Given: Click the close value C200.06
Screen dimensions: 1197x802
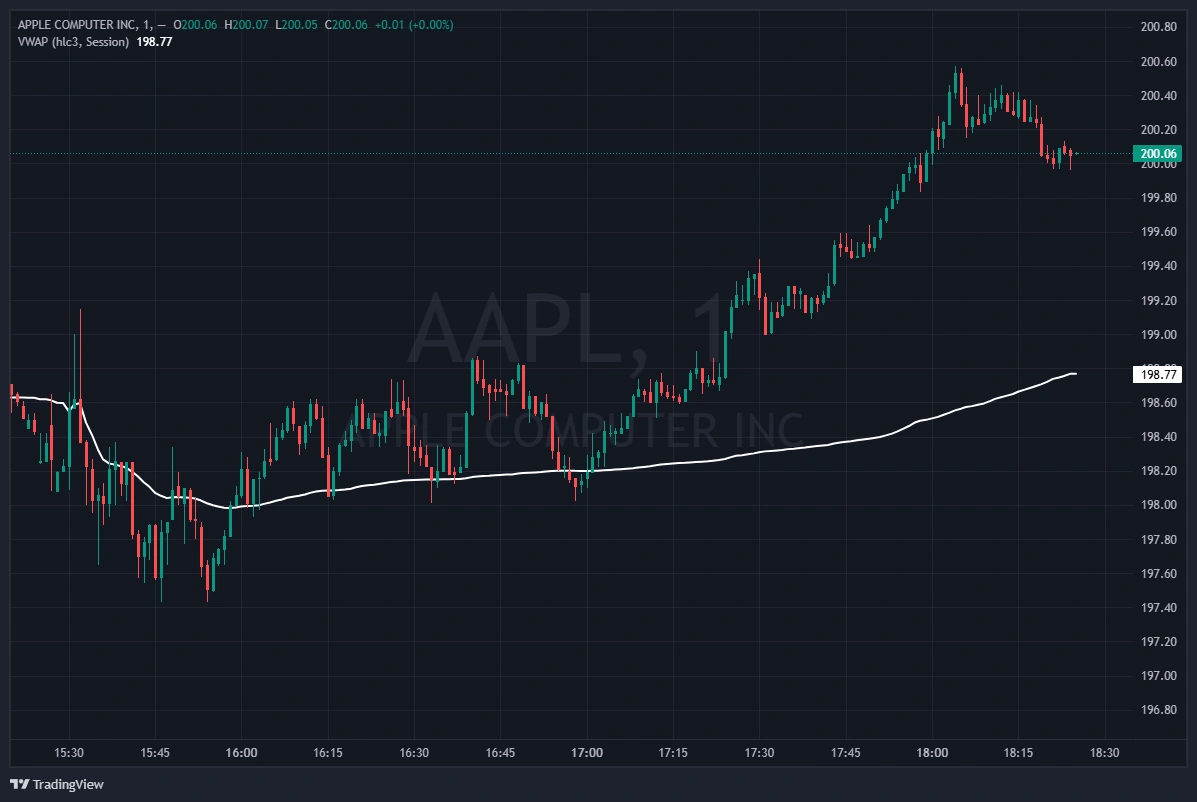Looking at the screenshot, I should pyautogui.click(x=346, y=25).
